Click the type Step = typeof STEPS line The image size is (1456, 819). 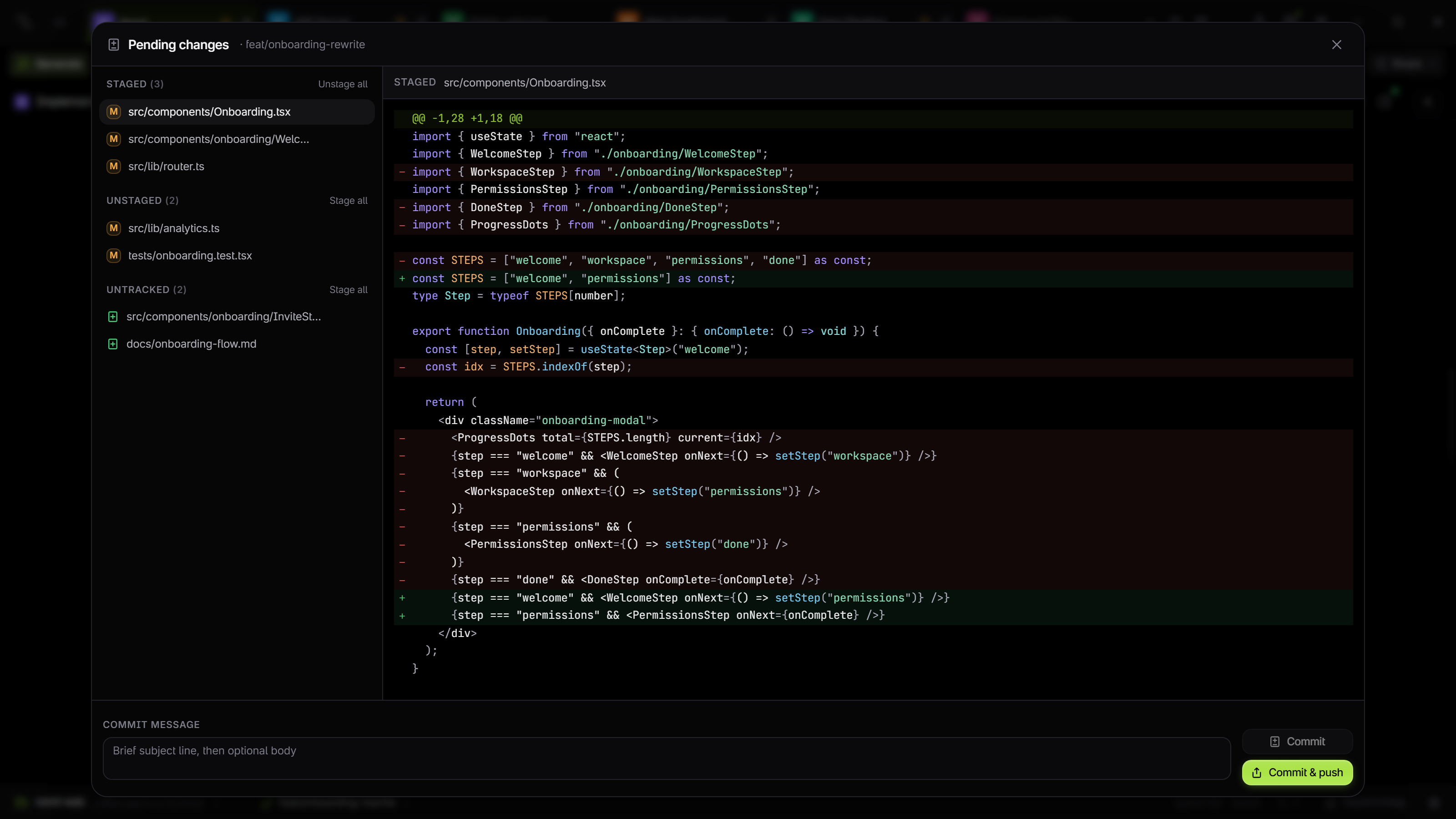click(873, 296)
